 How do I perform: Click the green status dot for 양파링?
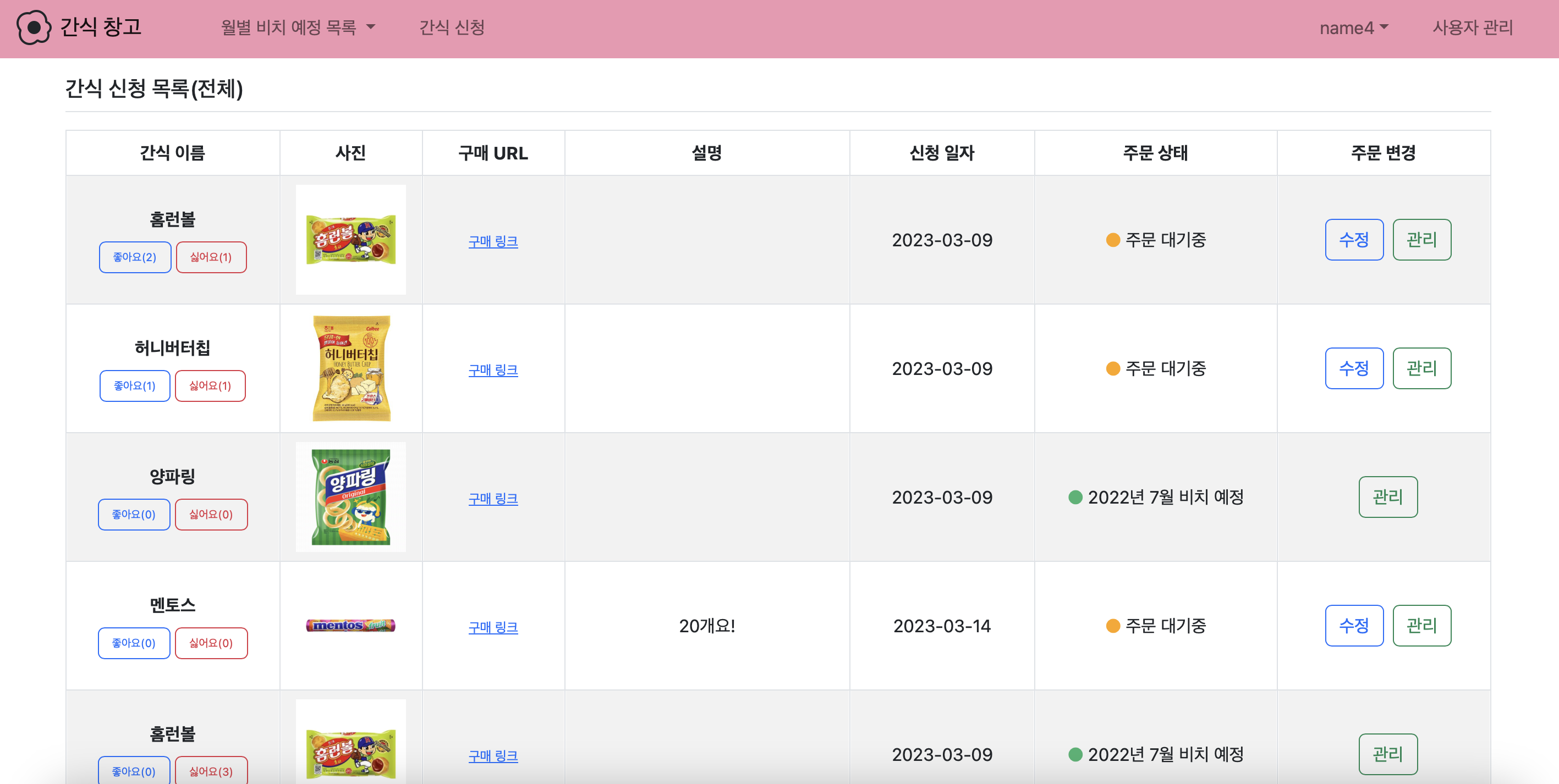[1075, 497]
